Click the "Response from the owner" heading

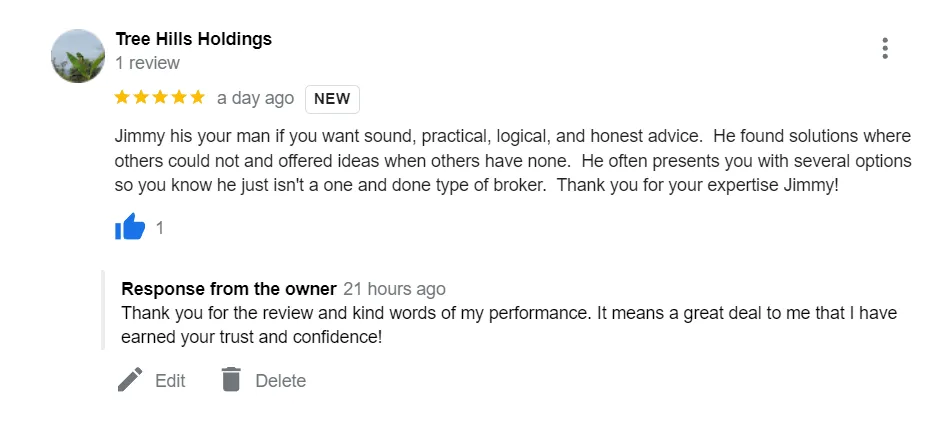(229, 289)
